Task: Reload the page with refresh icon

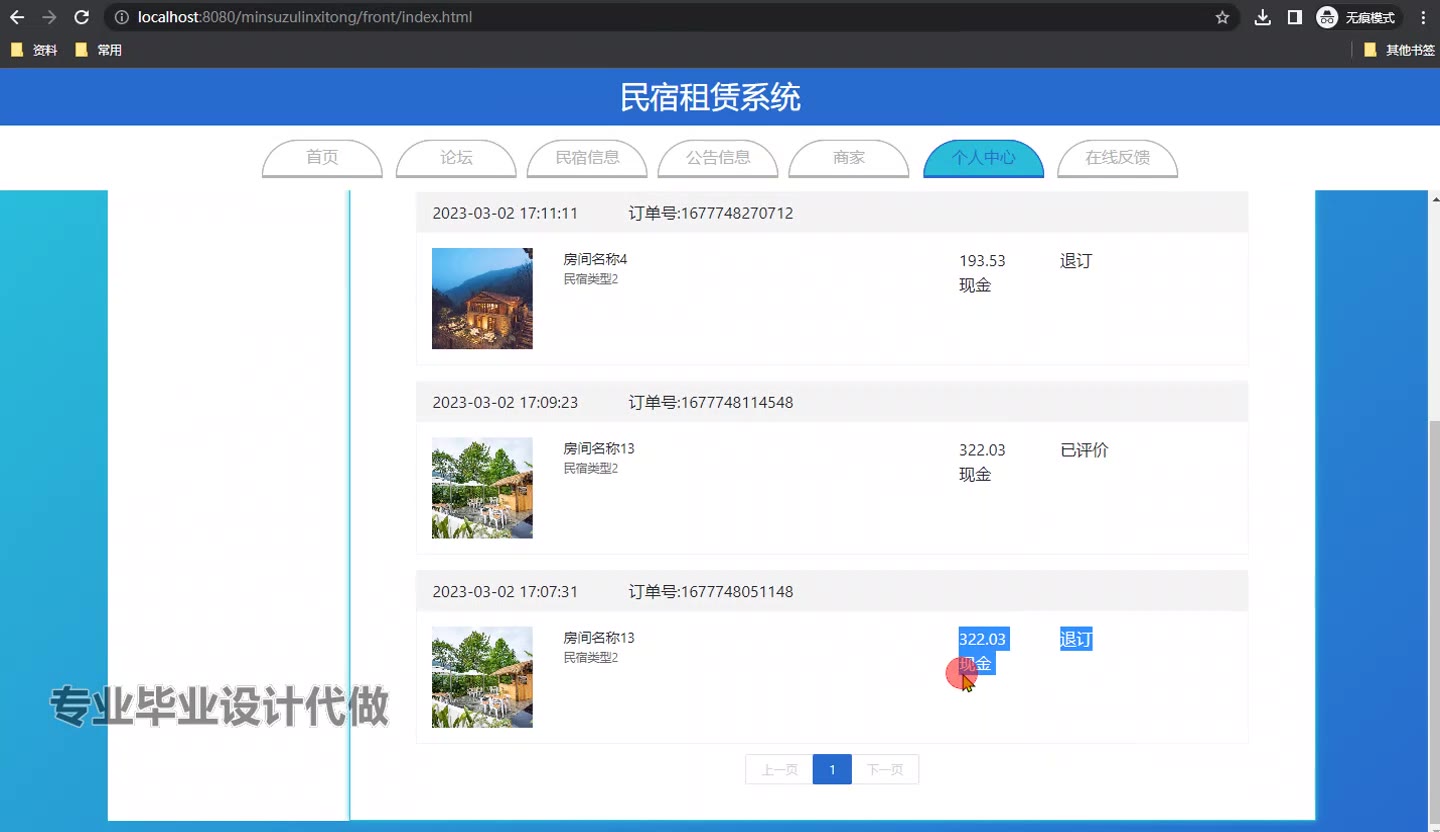Action: coord(82,17)
